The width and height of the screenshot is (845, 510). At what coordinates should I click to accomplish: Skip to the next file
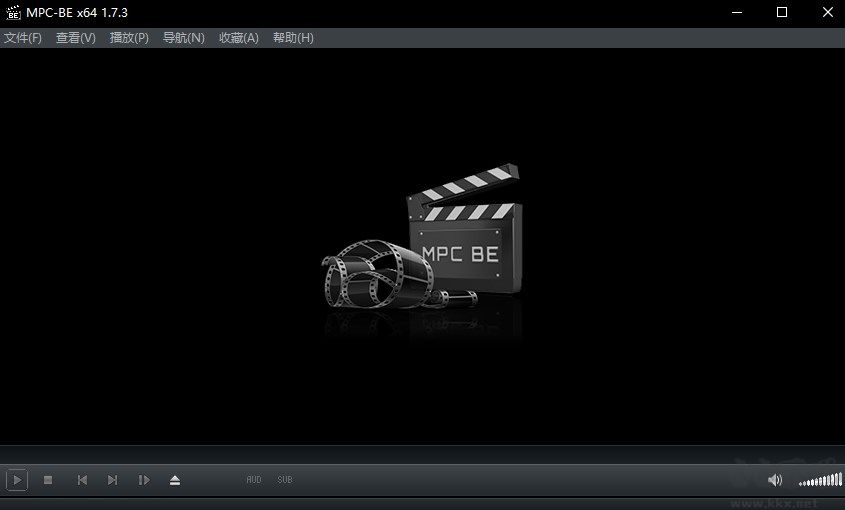tap(112, 480)
